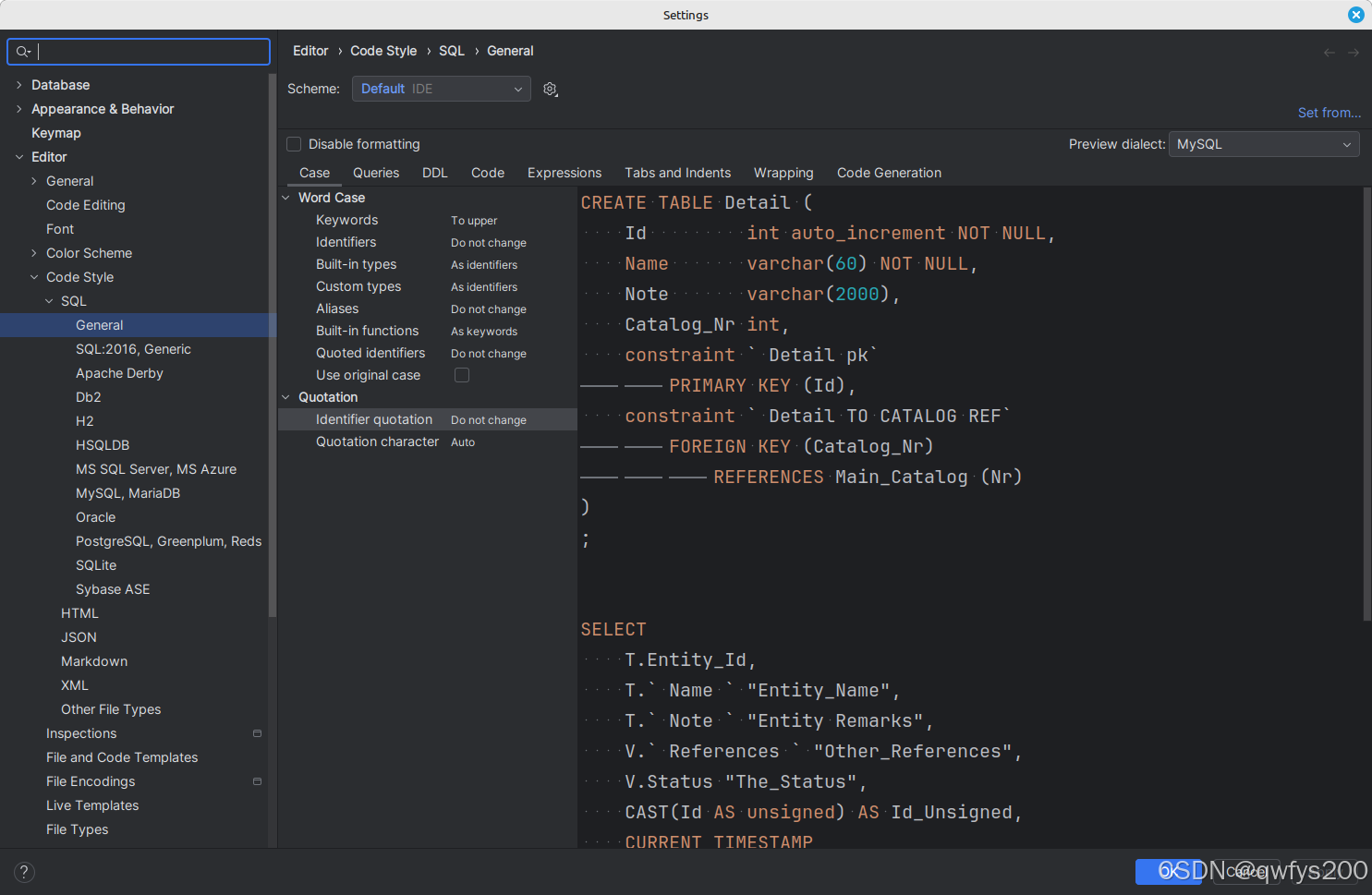Click the settings tree scrollbar
The height and width of the screenshot is (895, 1372).
click(272, 345)
